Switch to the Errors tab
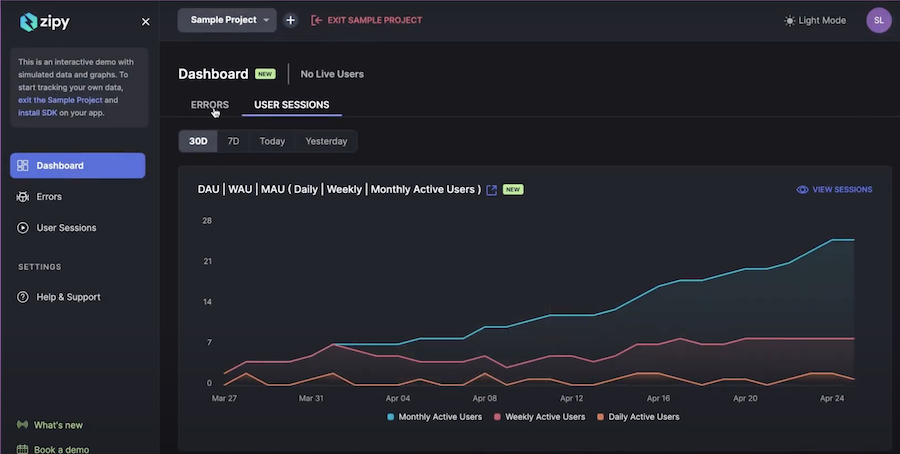The height and width of the screenshot is (454, 900). pos(210,104)
